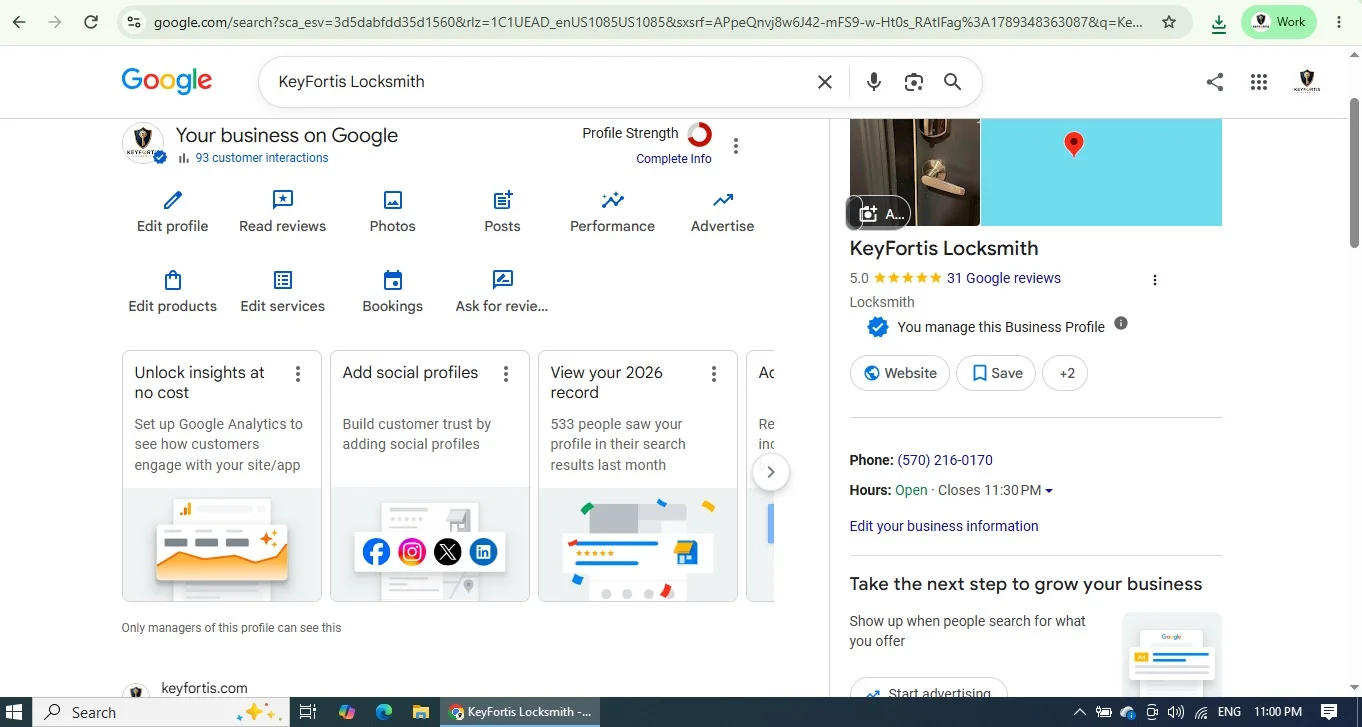View the Performance report

(613, 212)
